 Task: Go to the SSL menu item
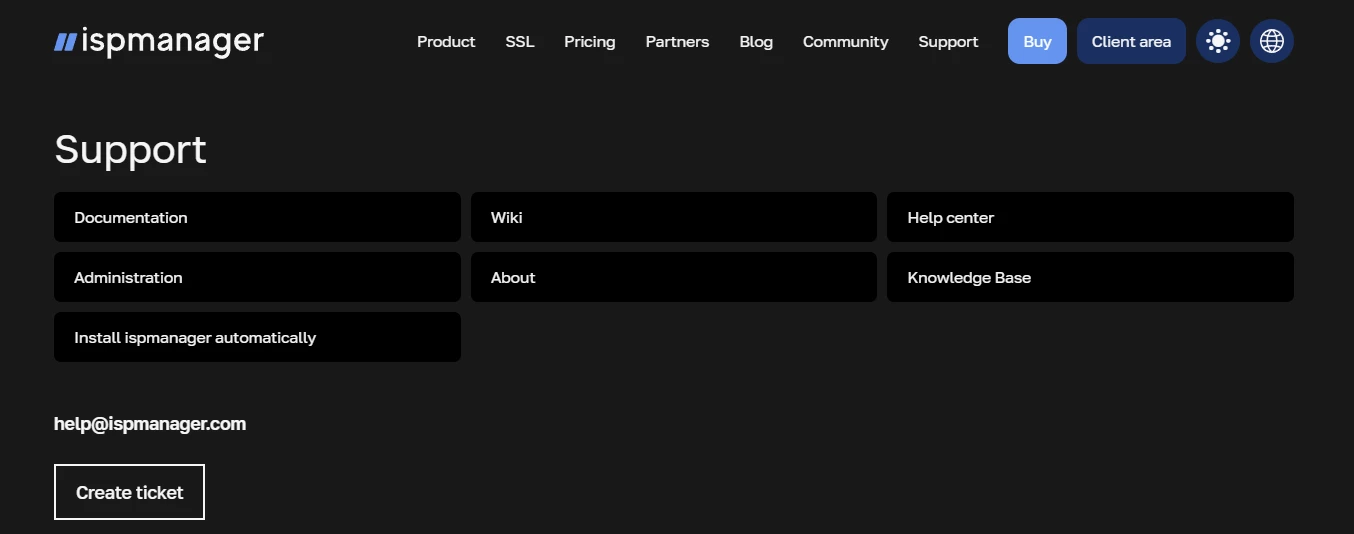[x=520, y=42]
